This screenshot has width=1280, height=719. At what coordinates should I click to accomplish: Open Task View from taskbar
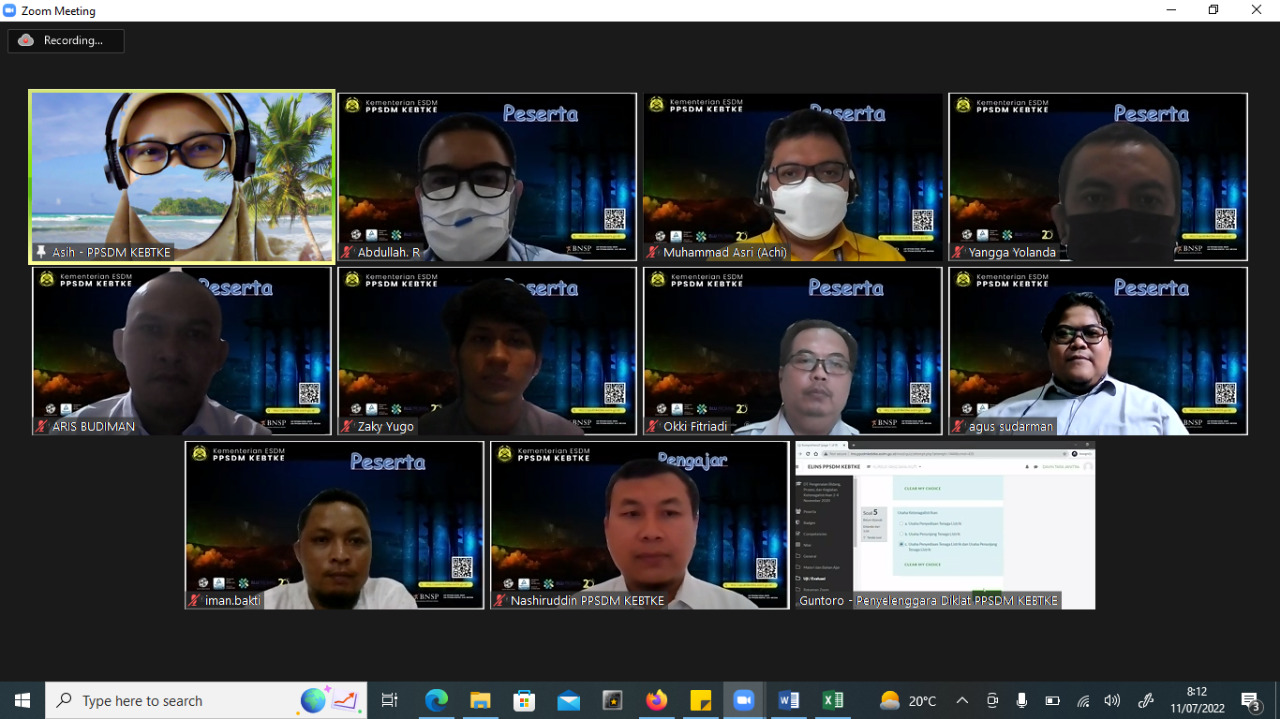(x=390, y=700)
